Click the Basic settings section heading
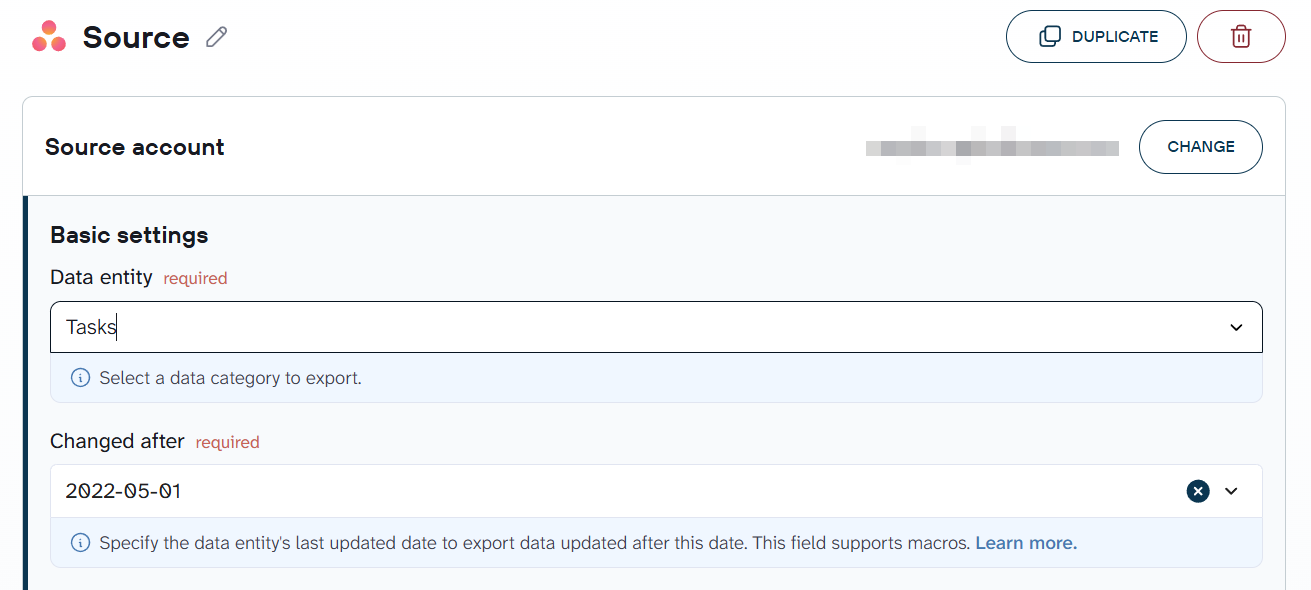The image size is (1311, 590). click(129, 235)
